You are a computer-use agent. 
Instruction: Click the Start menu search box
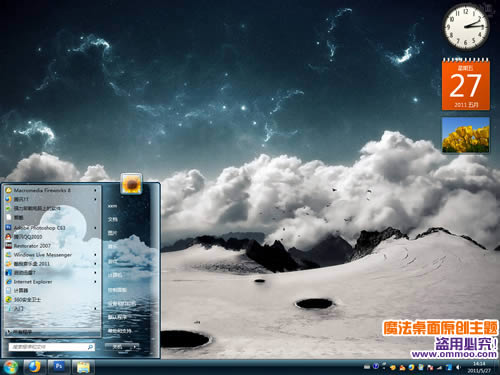[x=52, y=347]
